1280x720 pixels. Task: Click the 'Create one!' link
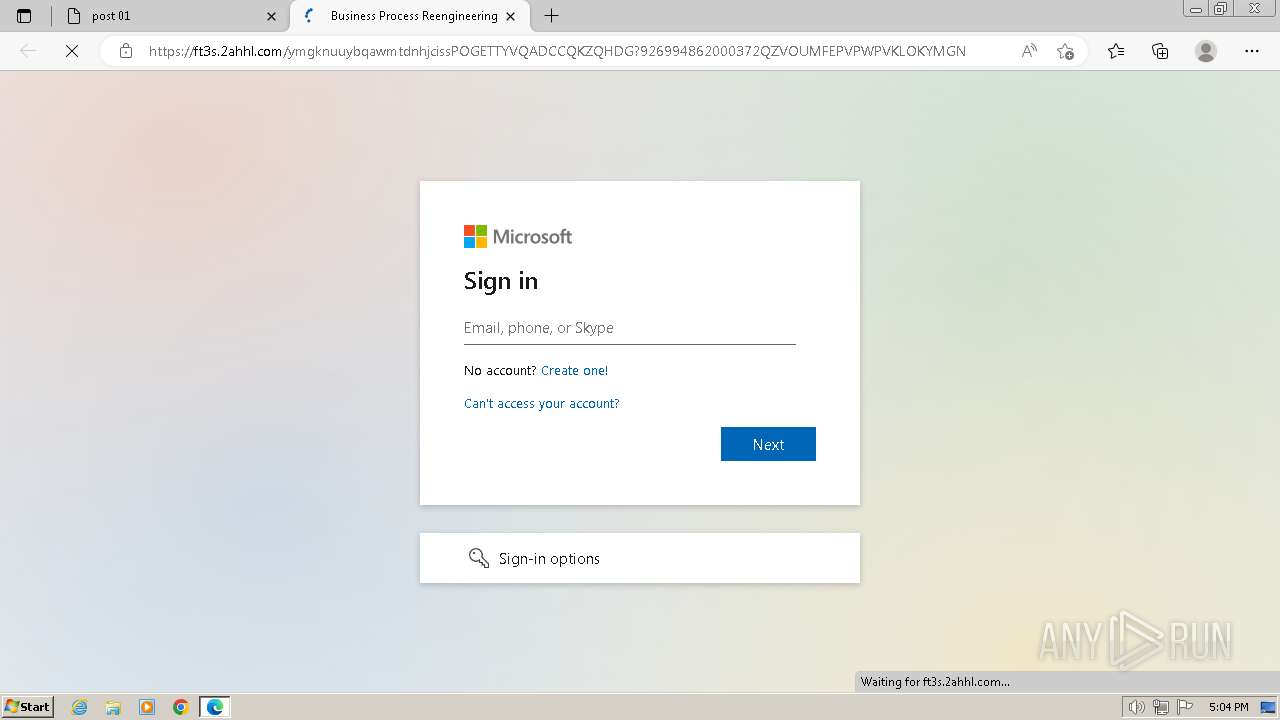[574, 371]
